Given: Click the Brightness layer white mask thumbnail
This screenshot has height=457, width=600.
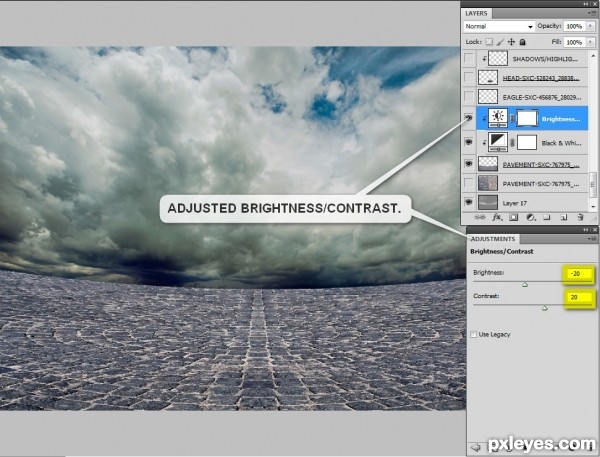Looking at the screenshot, I should (x=527, y=118).
